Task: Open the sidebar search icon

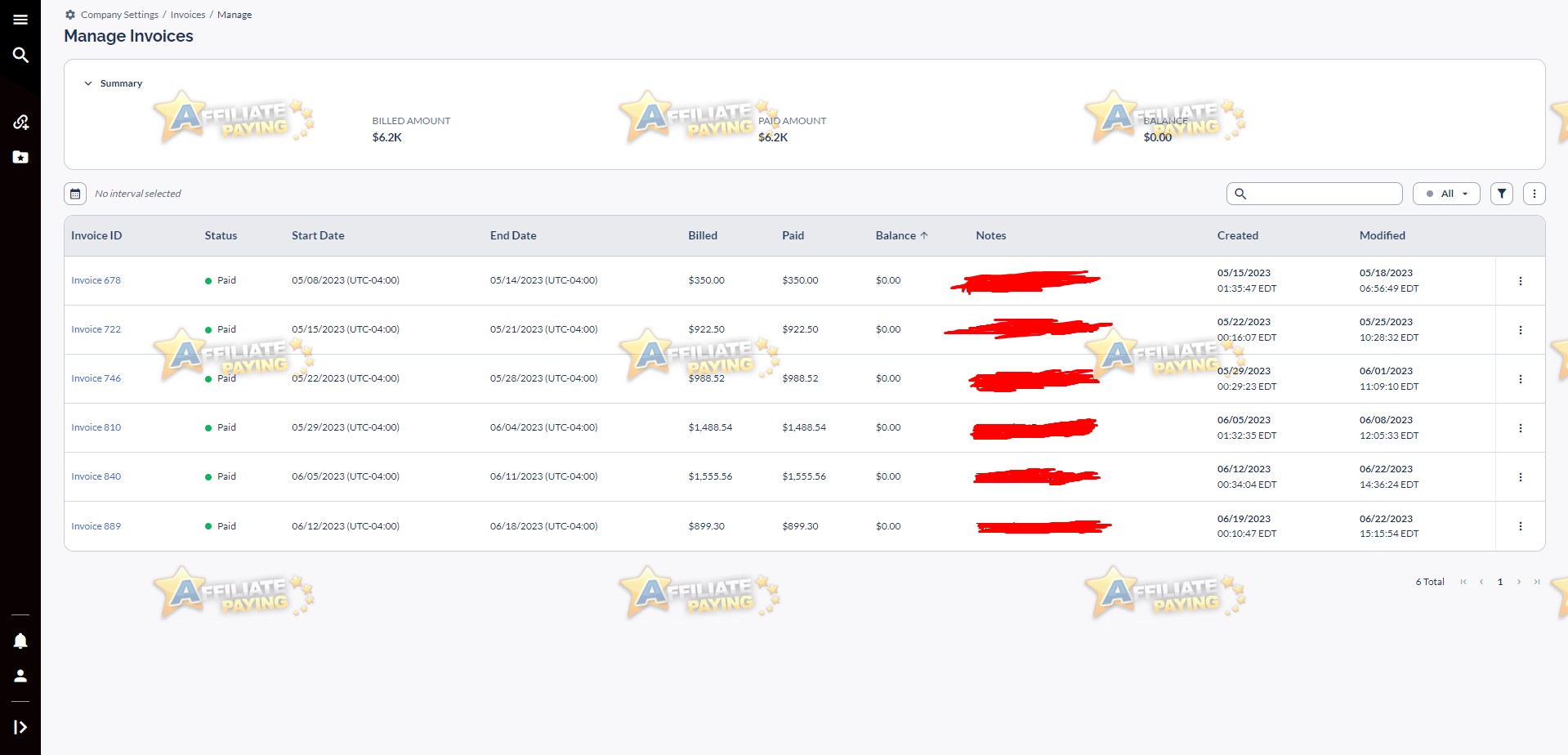Action: tap(20, 55)
